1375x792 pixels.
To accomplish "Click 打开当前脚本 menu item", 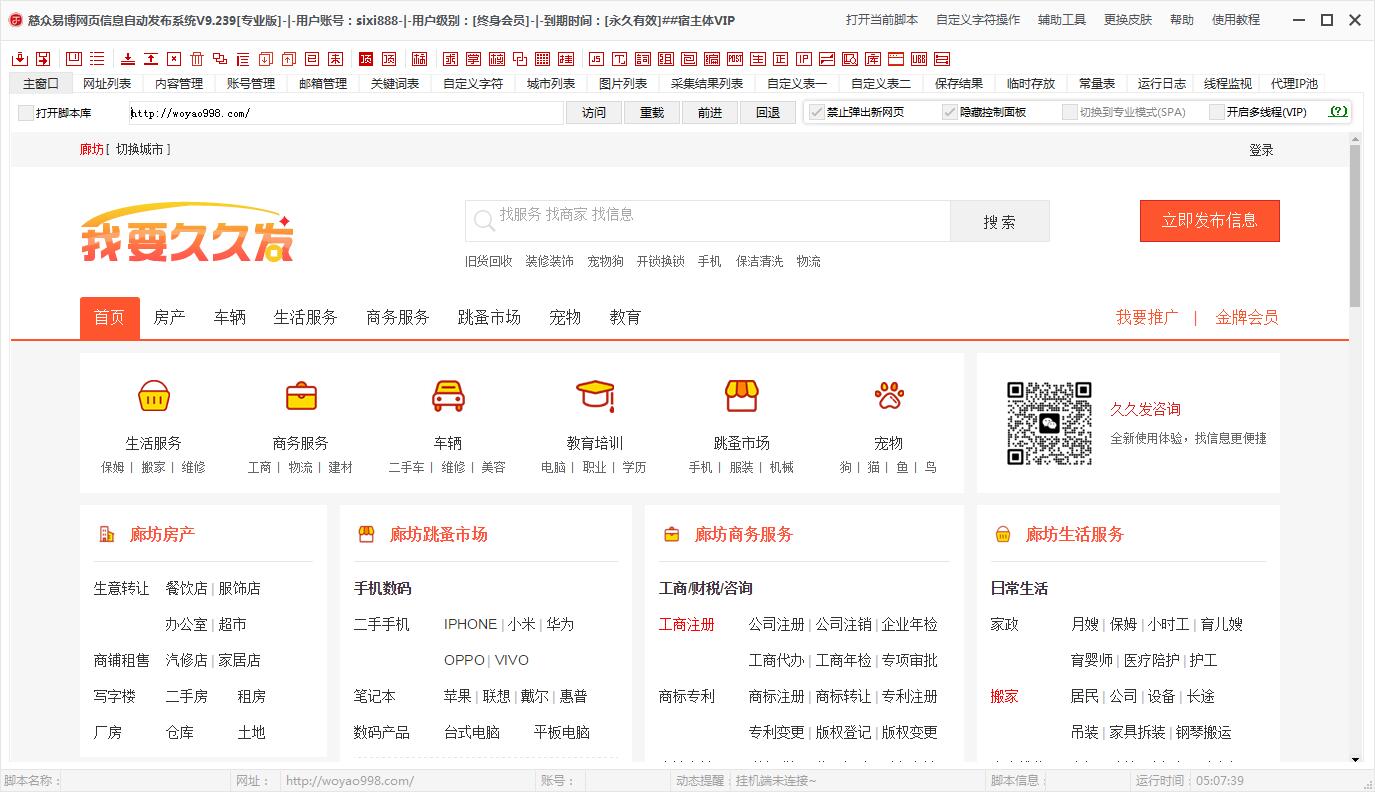I will (x=882, y=20).
